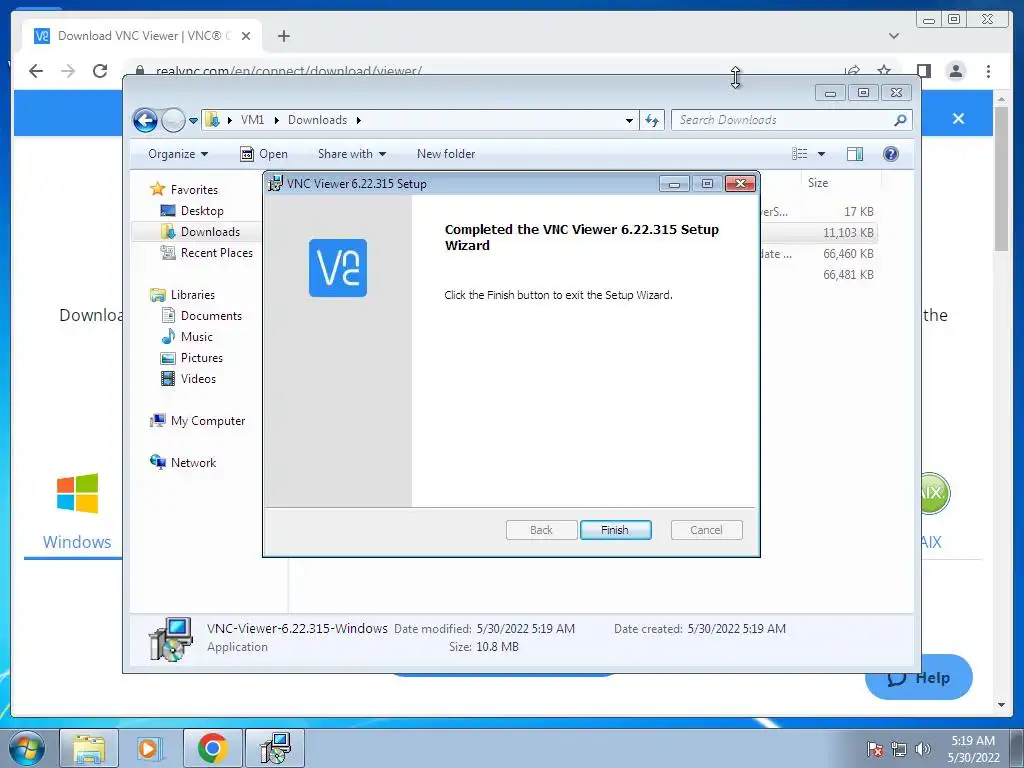The height and width of the screenshot is (768, 1024).
Task: Click Downloads in the address breadcrumb
Action: (x=317, y=120)
